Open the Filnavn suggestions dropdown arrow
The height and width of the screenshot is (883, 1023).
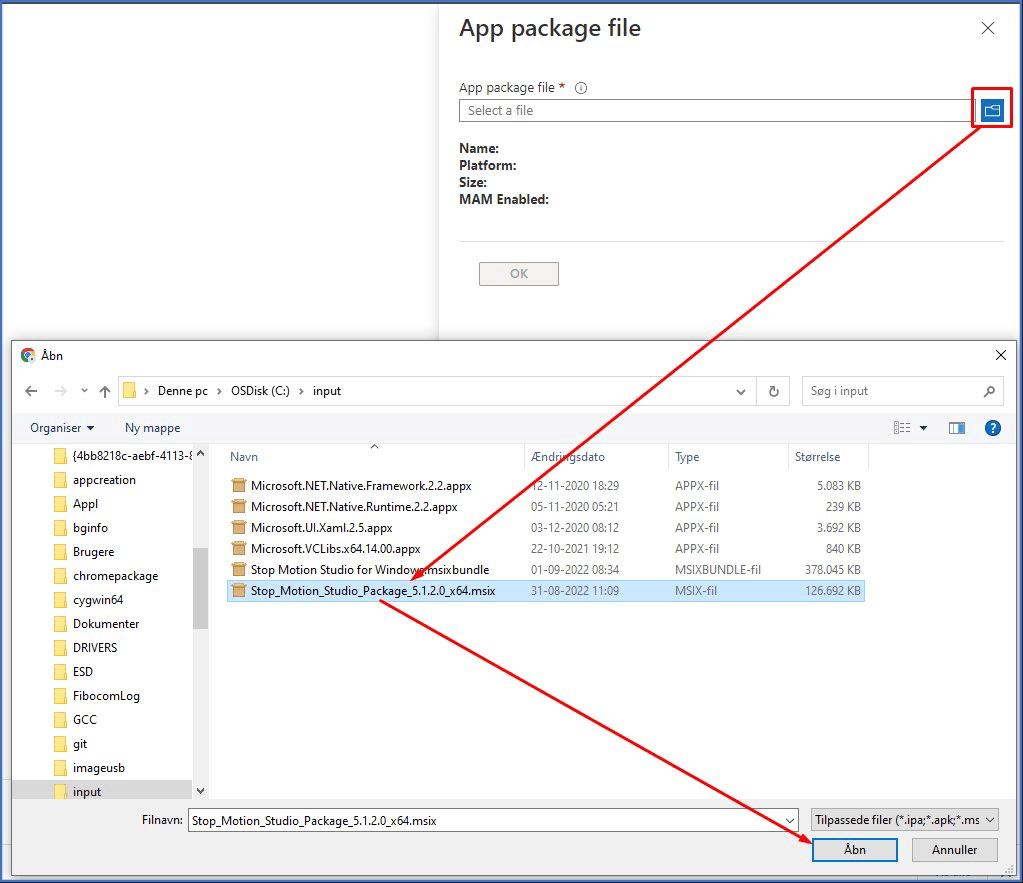[x=789, y=820]
